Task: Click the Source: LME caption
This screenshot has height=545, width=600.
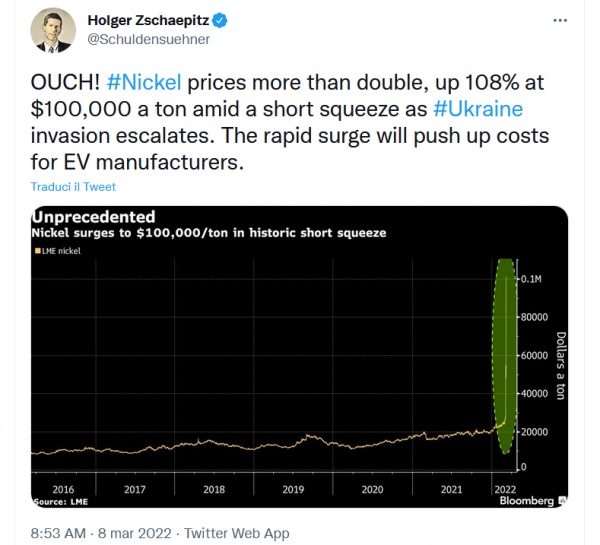Action: (x=60, y=502)
